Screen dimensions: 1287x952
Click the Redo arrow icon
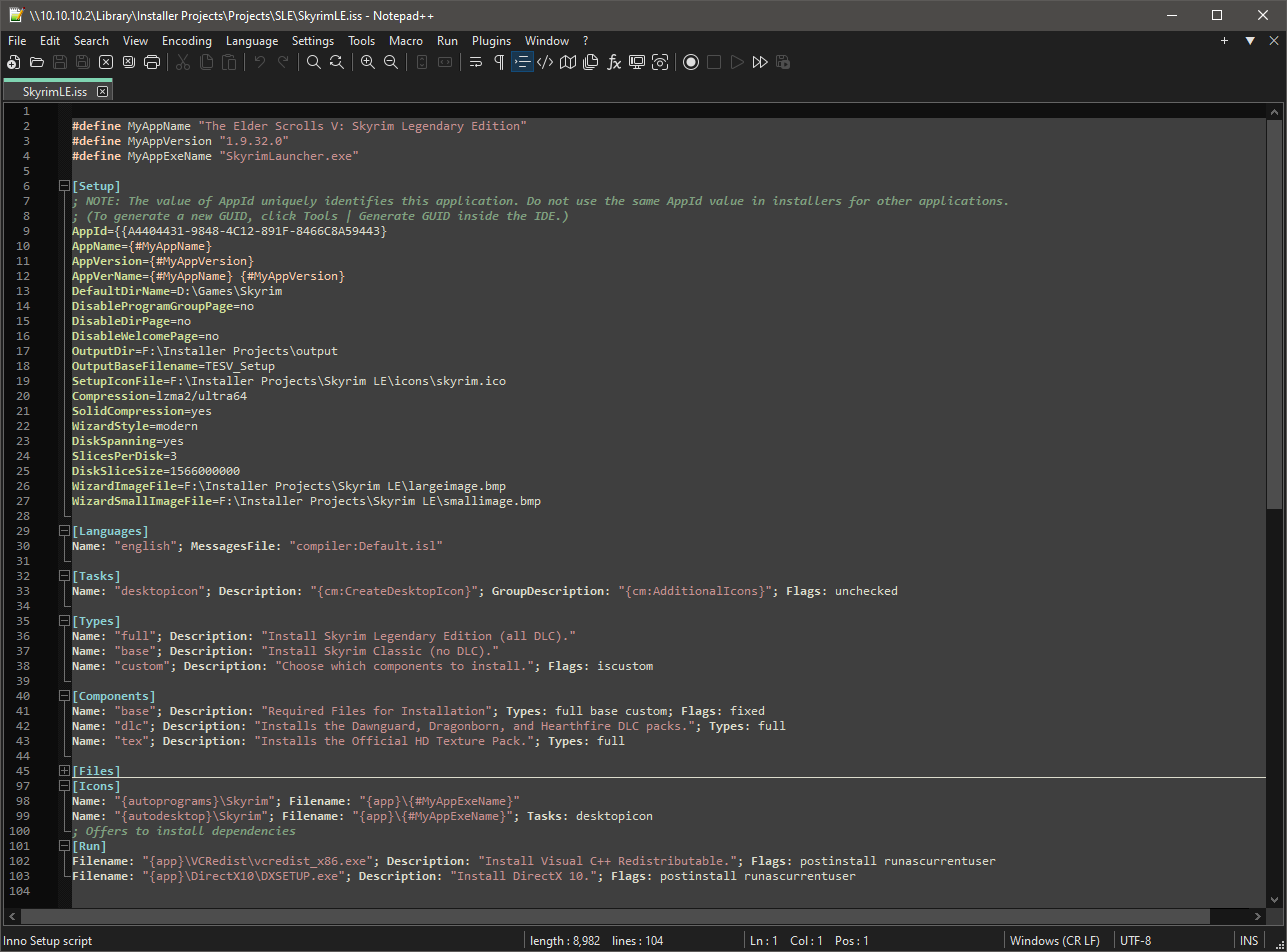283,62
